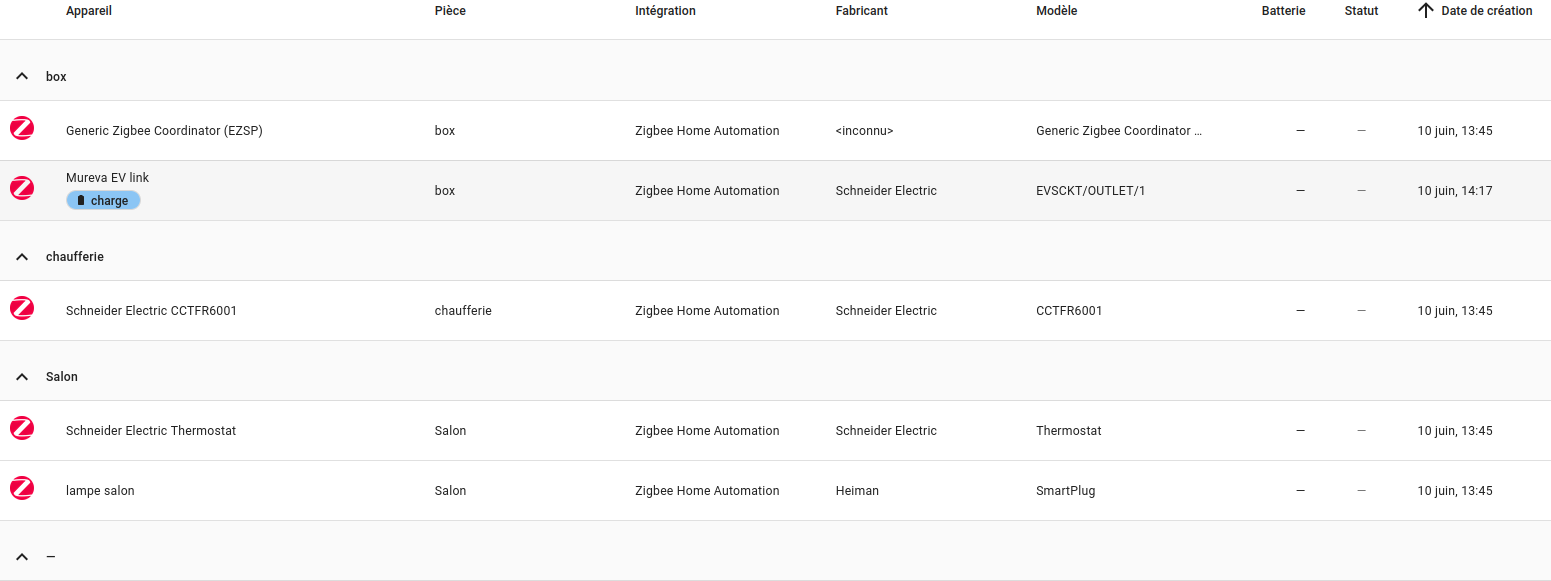The image size is (1551, 581).
Task: Open Generic Zigbee Coordinator (EZSP) device
Action: (x=164, y=131)
